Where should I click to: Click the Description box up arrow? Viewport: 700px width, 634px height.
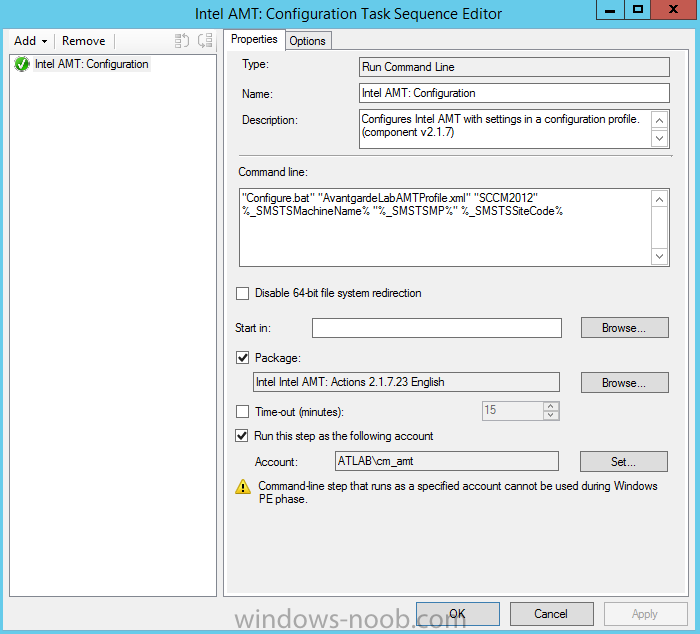tap(659, 120)
